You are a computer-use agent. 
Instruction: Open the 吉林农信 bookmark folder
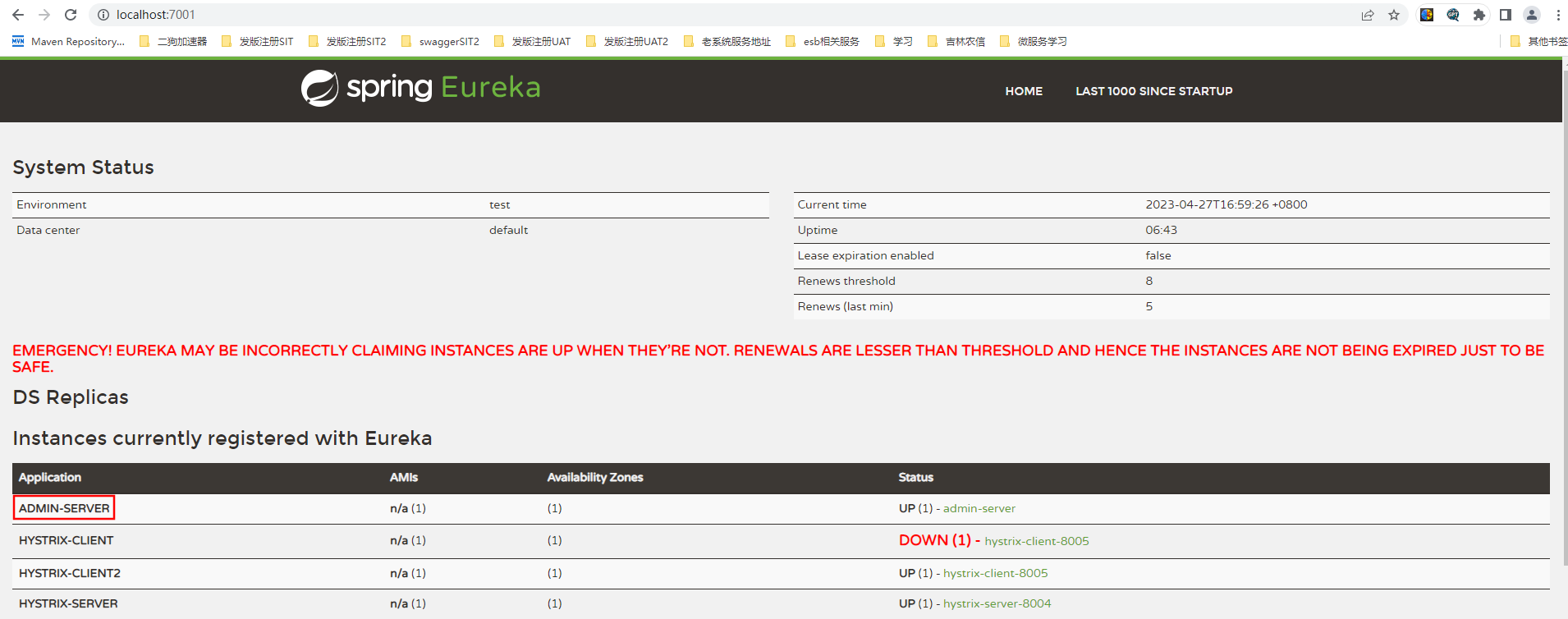[x=956, y=42]
